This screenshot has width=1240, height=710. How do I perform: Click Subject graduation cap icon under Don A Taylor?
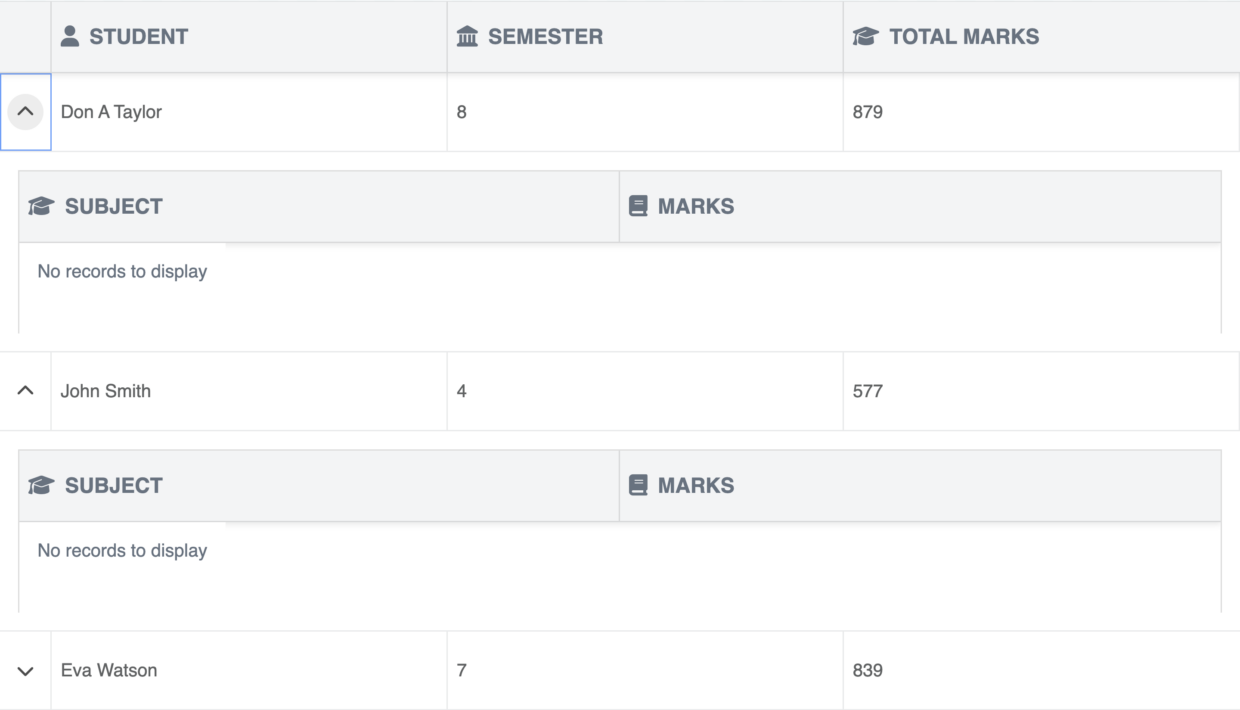41,207
